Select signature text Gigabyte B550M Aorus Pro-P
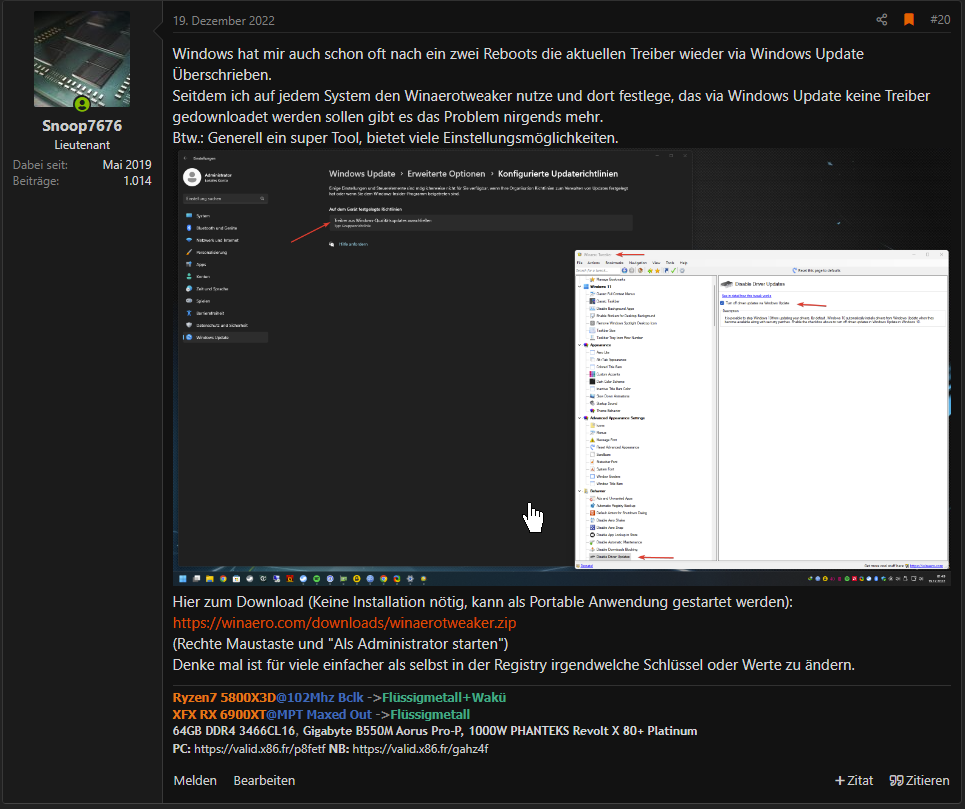The height and width of the screenshot is (809, 965). (382, 731)
